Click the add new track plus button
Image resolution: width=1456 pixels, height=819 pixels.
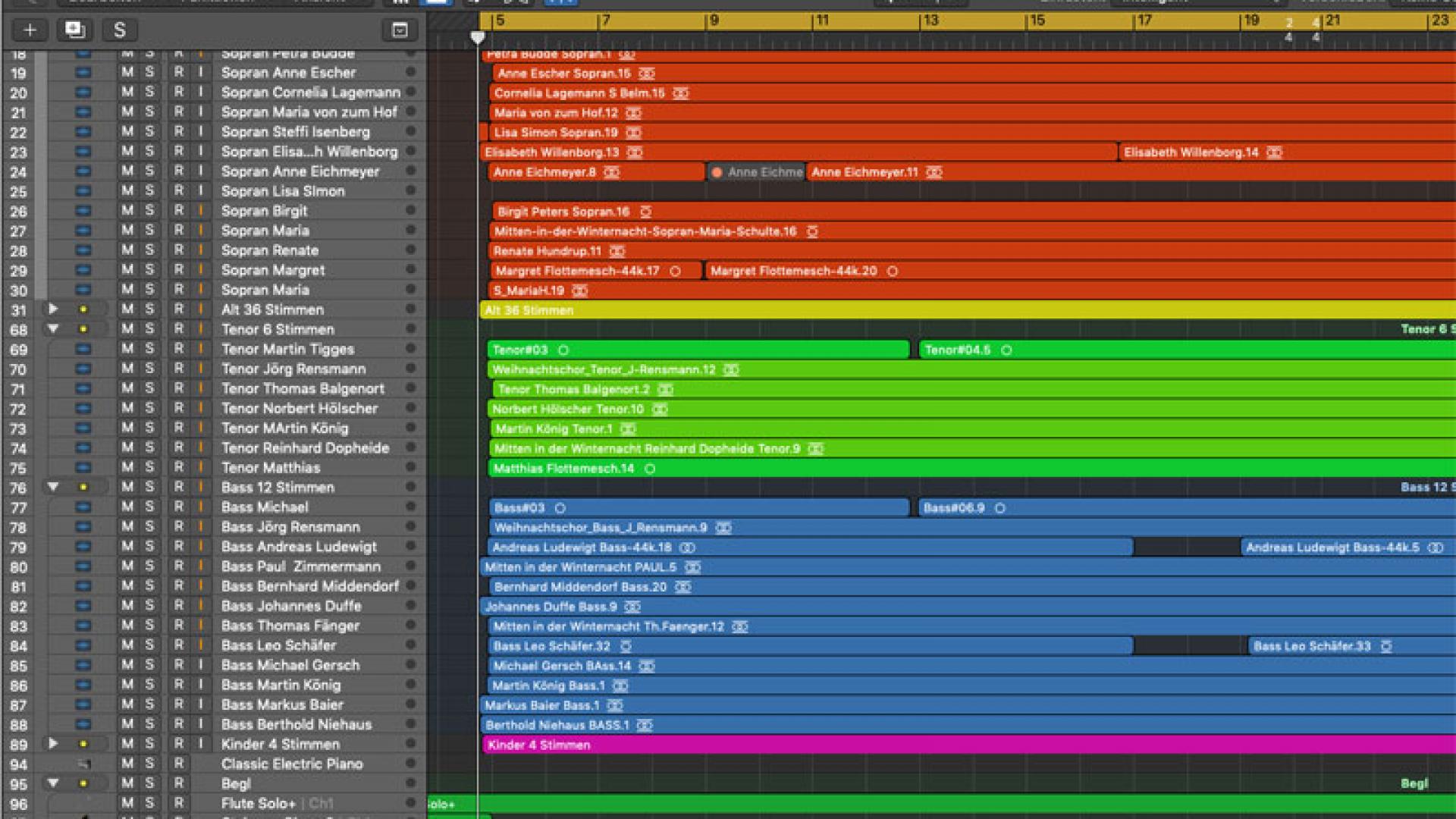(x=30, y=30)
